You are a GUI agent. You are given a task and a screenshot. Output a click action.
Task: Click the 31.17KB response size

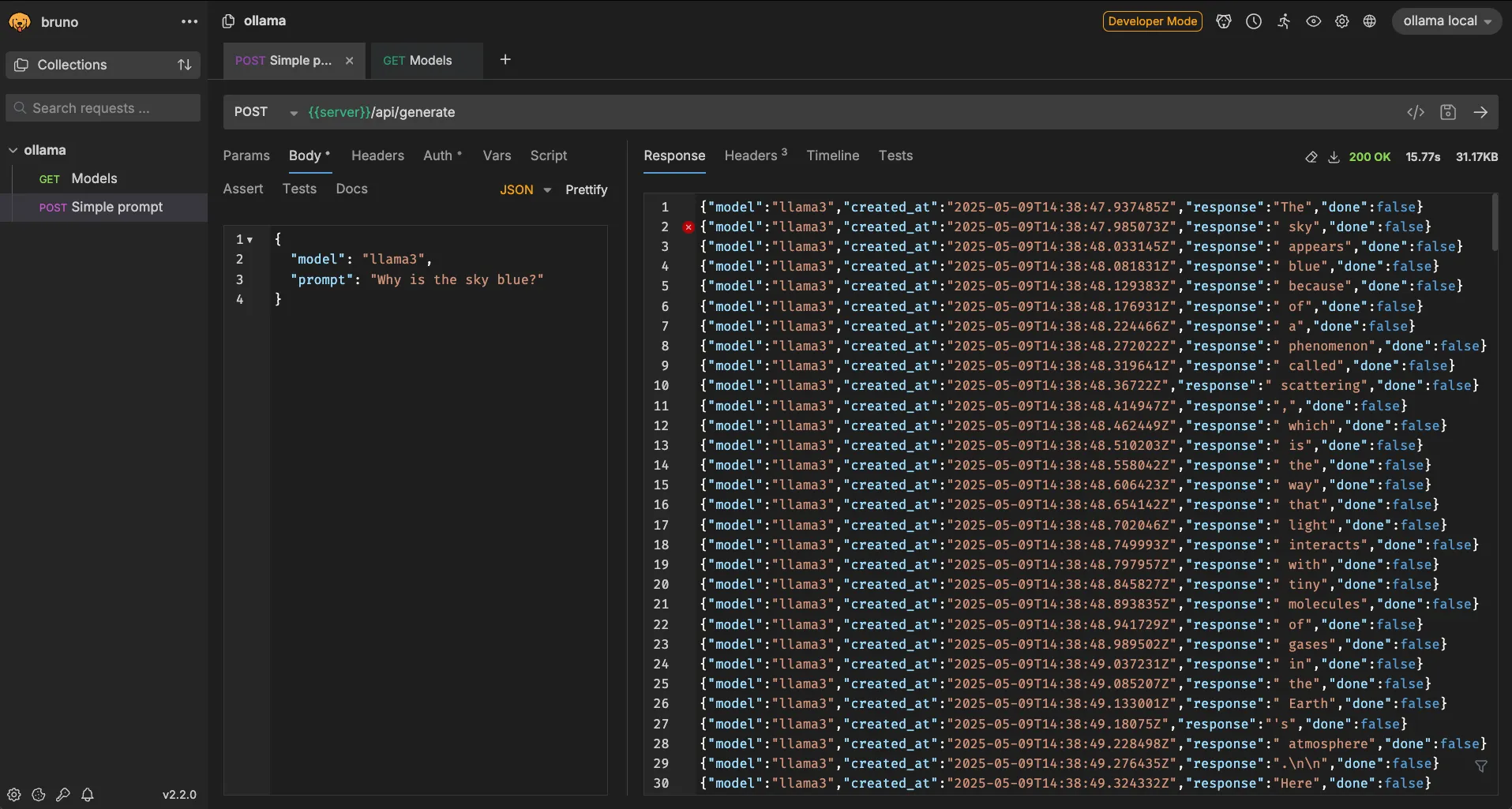1476,157
